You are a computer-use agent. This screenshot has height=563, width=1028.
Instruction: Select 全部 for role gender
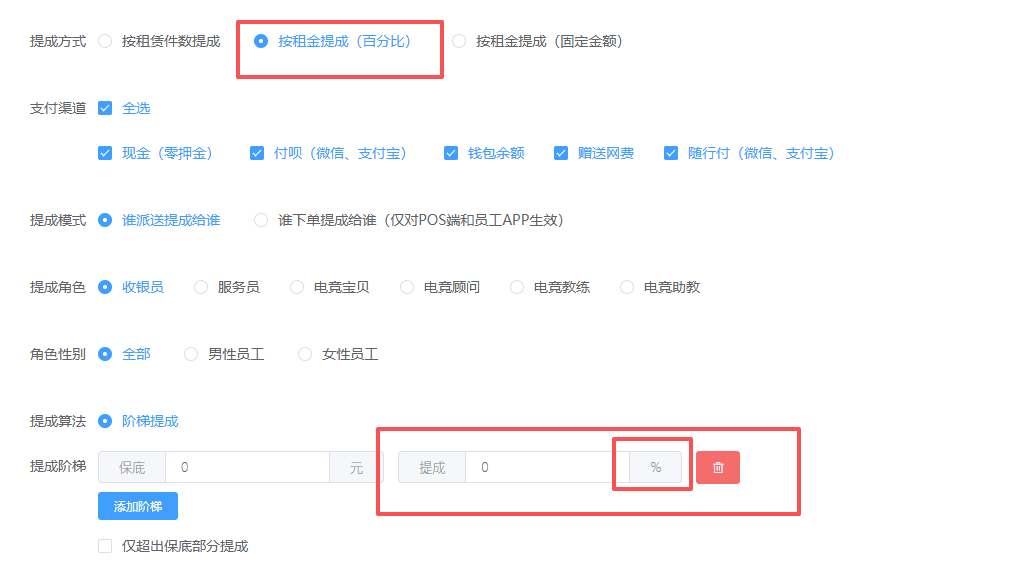(105, 355)
